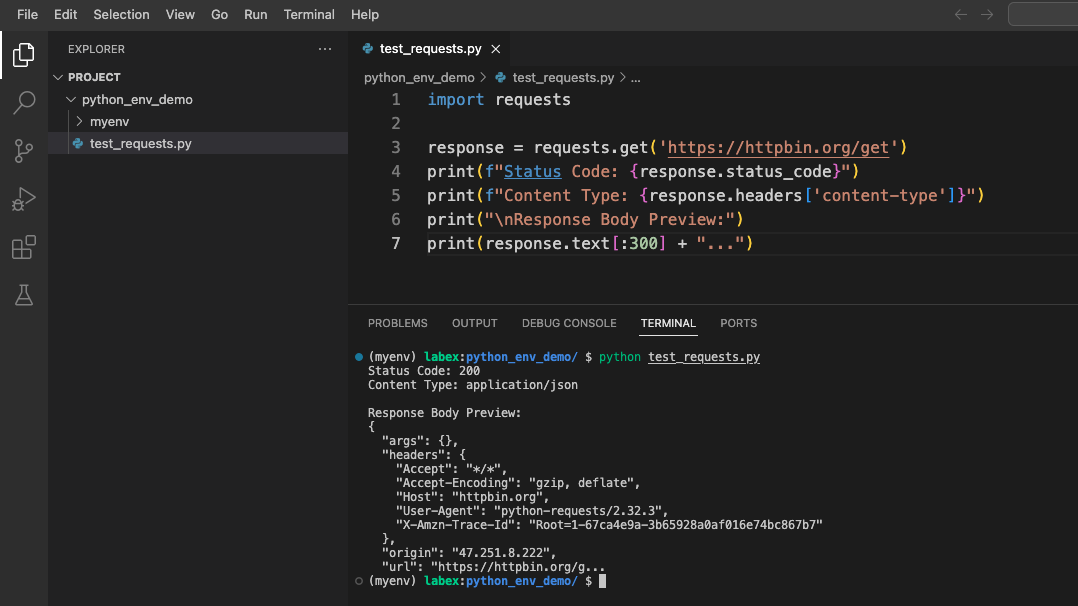Follow the https://httpbin.org/get link in code
Viewport: 1078px width, 606px height.
point(778,148)
